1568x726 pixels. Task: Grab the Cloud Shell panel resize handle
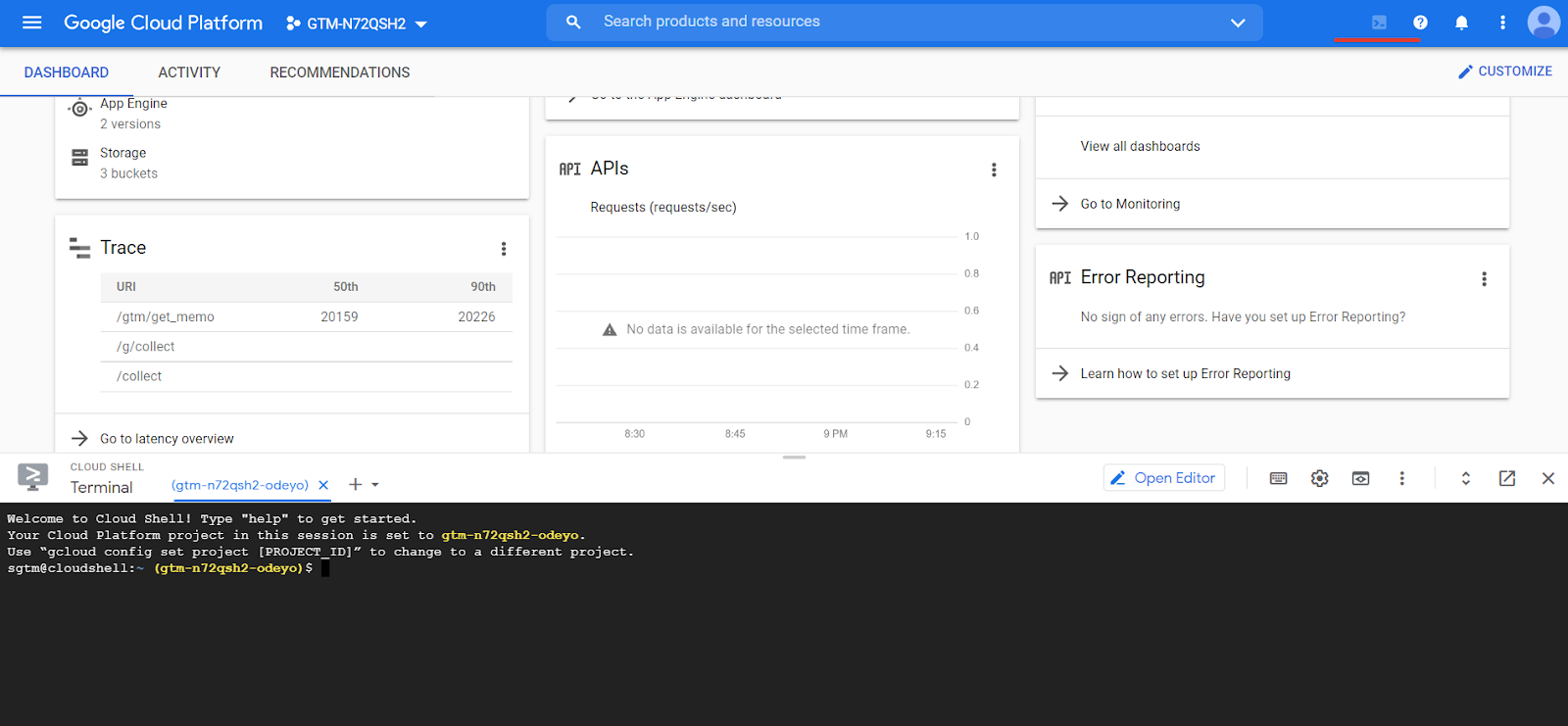click(x=794, y=457)
